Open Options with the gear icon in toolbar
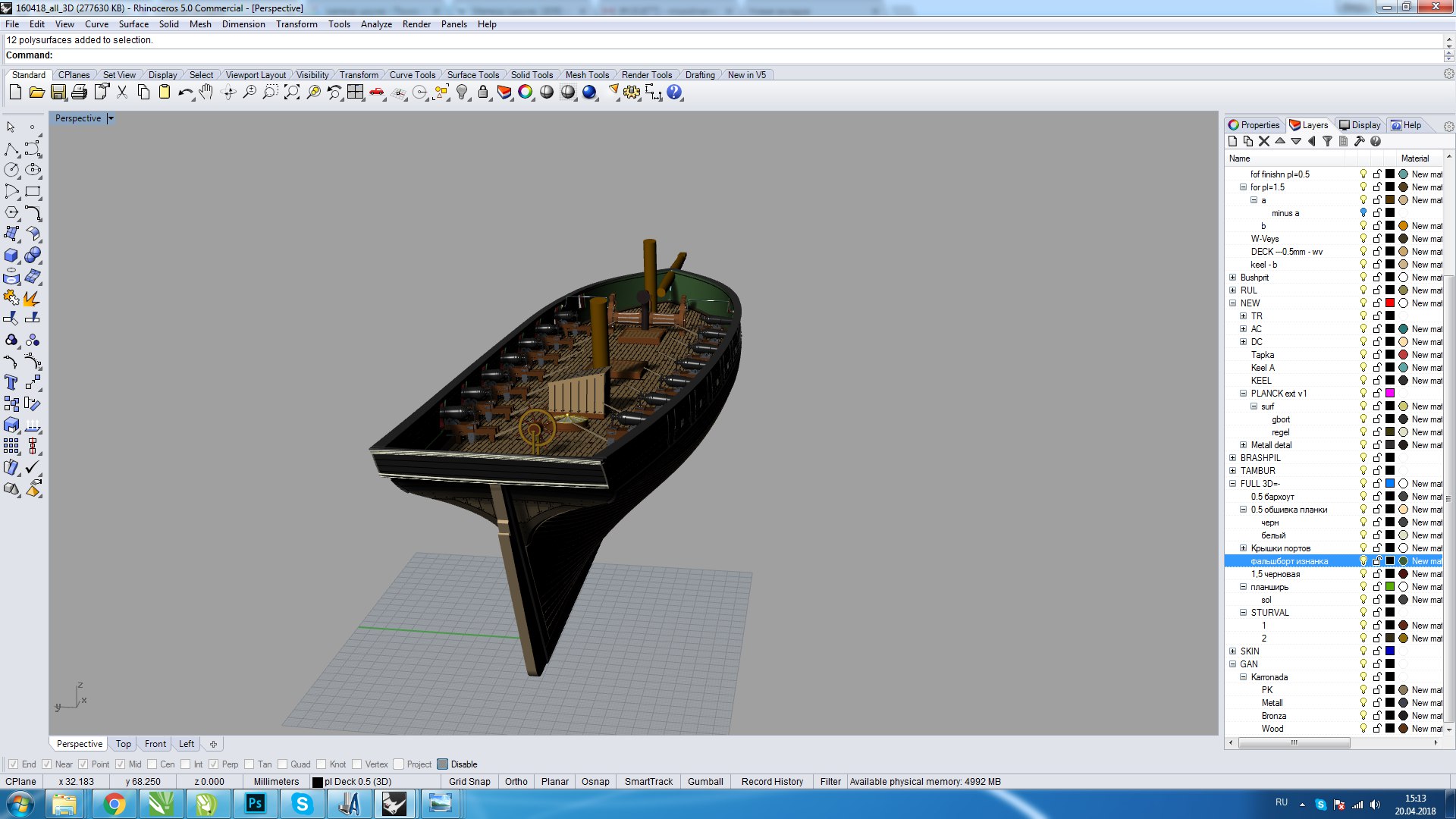The image size is (1456, 819). coord(632,93)
